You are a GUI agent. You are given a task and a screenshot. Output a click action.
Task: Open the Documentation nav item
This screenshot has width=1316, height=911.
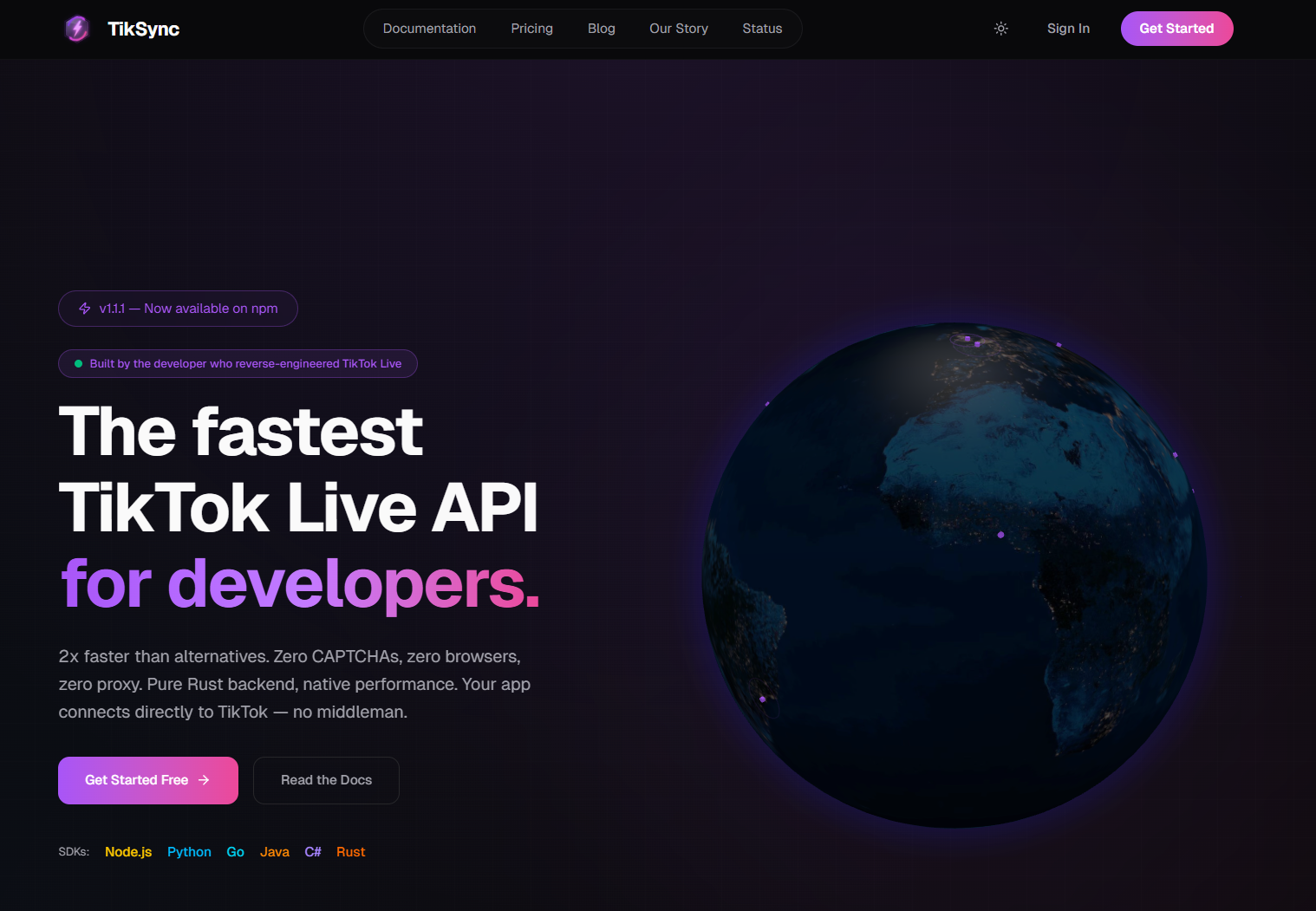point(429,29)
